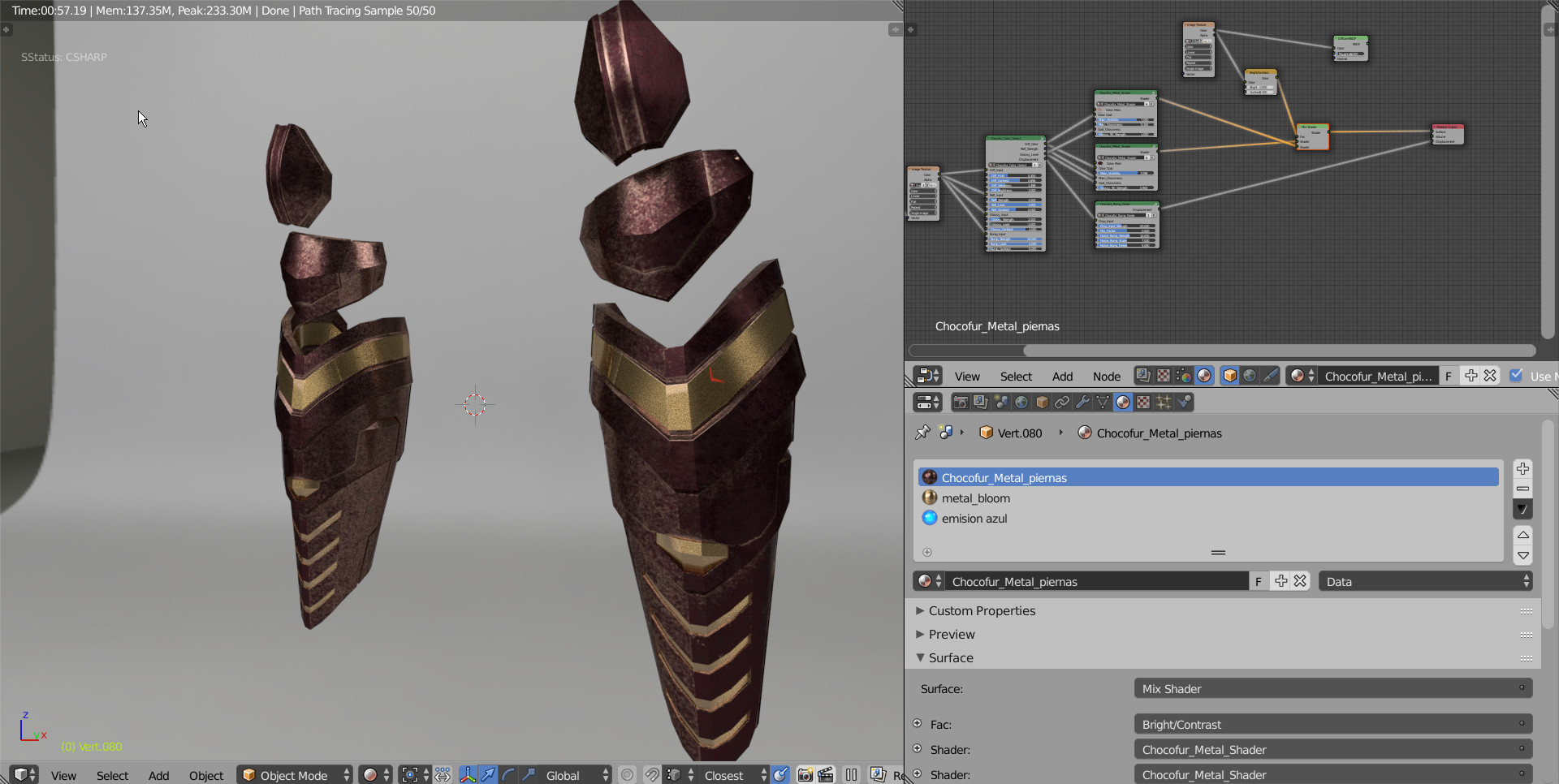Toggle fake user F beside material name field
Screen dimensions: 1559x784
(x=1259, y=581)
